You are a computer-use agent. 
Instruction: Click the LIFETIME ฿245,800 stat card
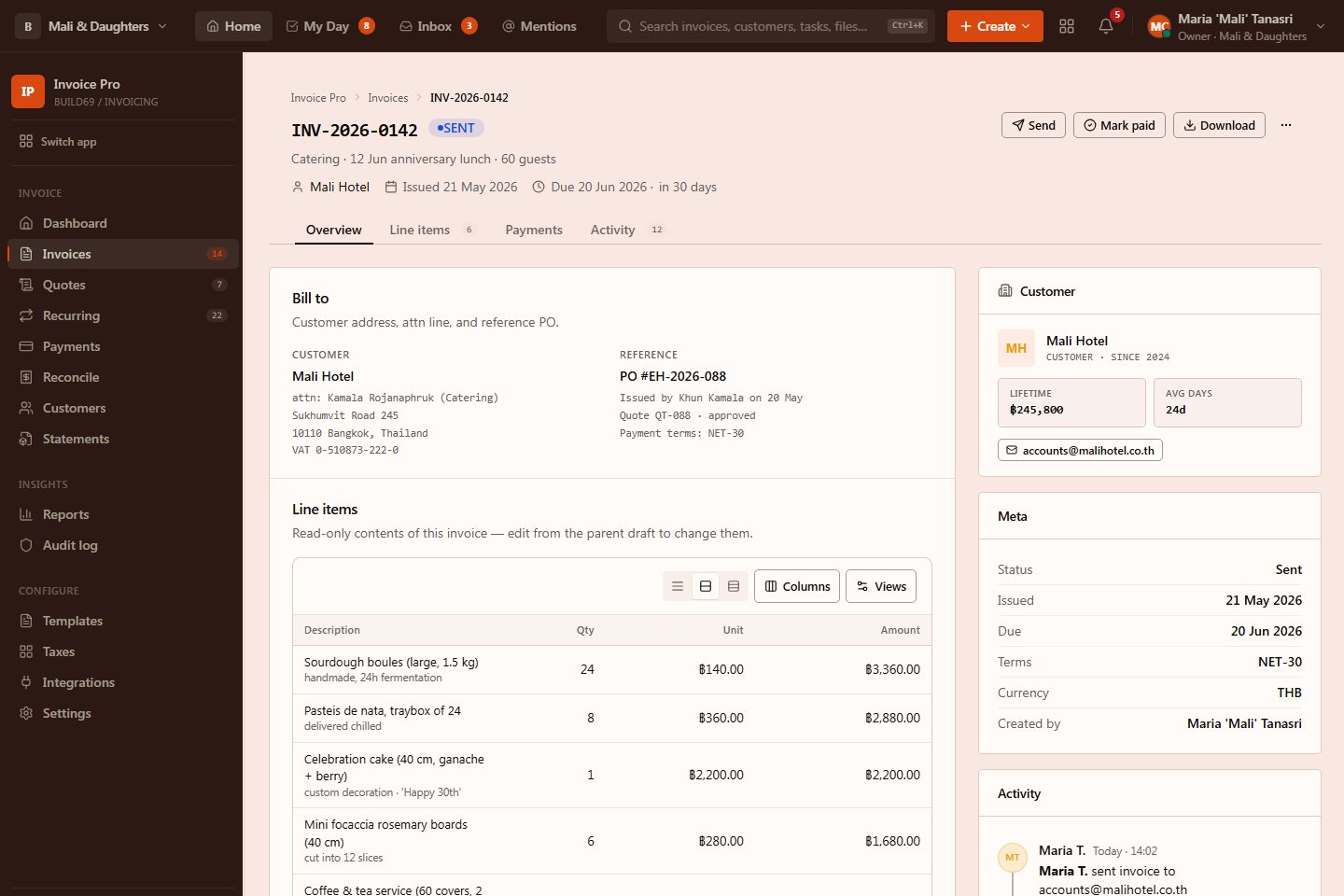pyautogui.click(x=1071, y=402)
